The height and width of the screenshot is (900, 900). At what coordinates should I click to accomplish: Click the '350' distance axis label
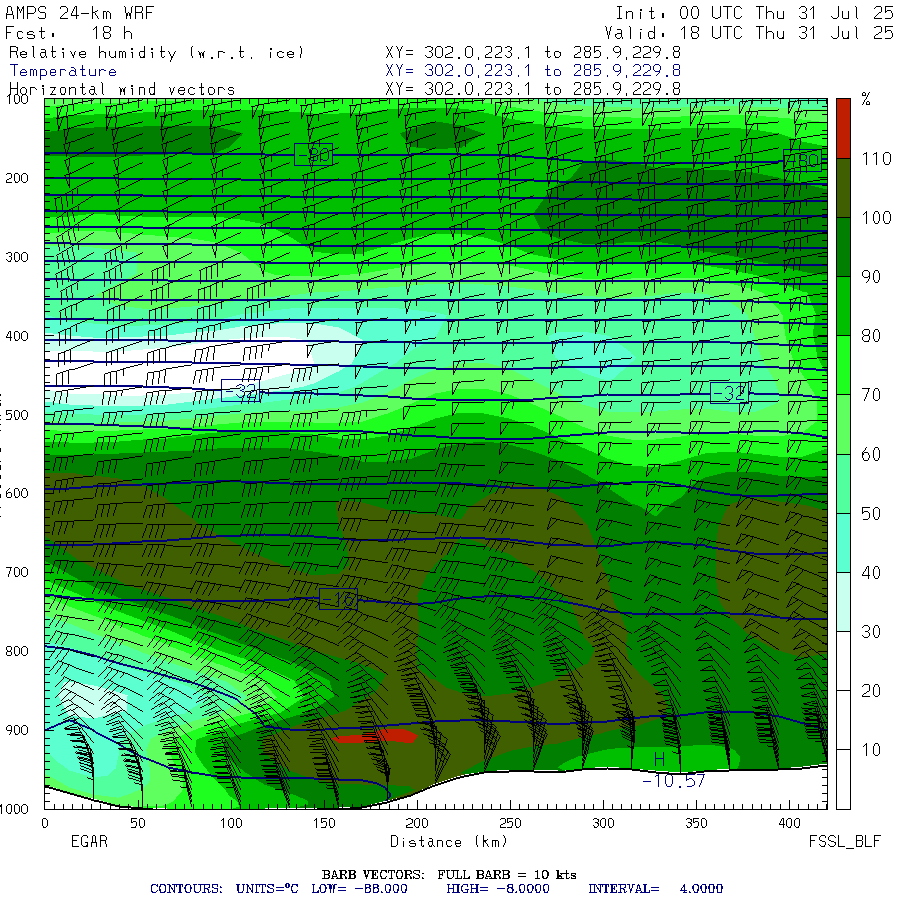696,823
